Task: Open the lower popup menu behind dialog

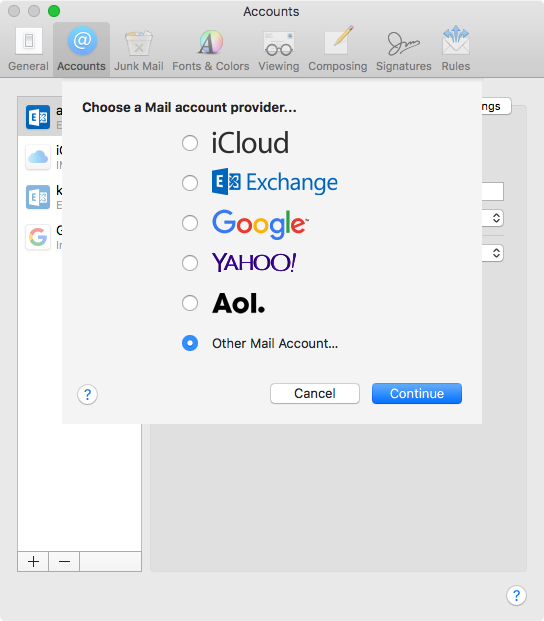Action: (x=493, y=253)
